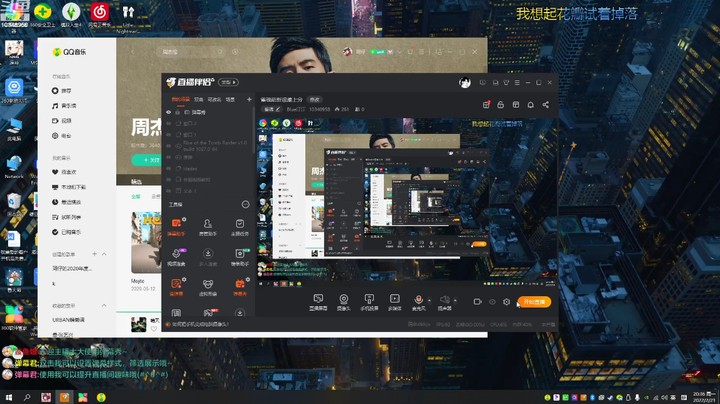Open the Windows Start menu
Screen dimensions: 720x404
point(8,397)
